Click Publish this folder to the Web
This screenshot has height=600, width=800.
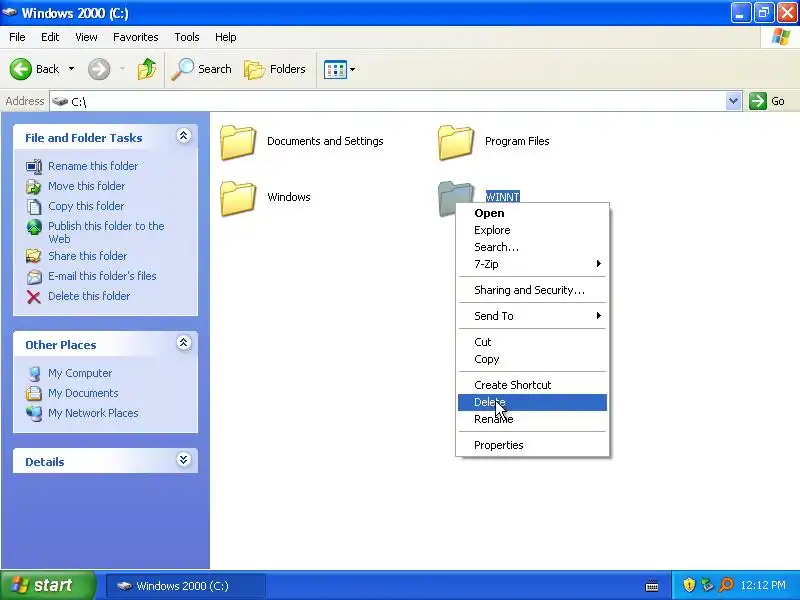[x=106, y=232]
